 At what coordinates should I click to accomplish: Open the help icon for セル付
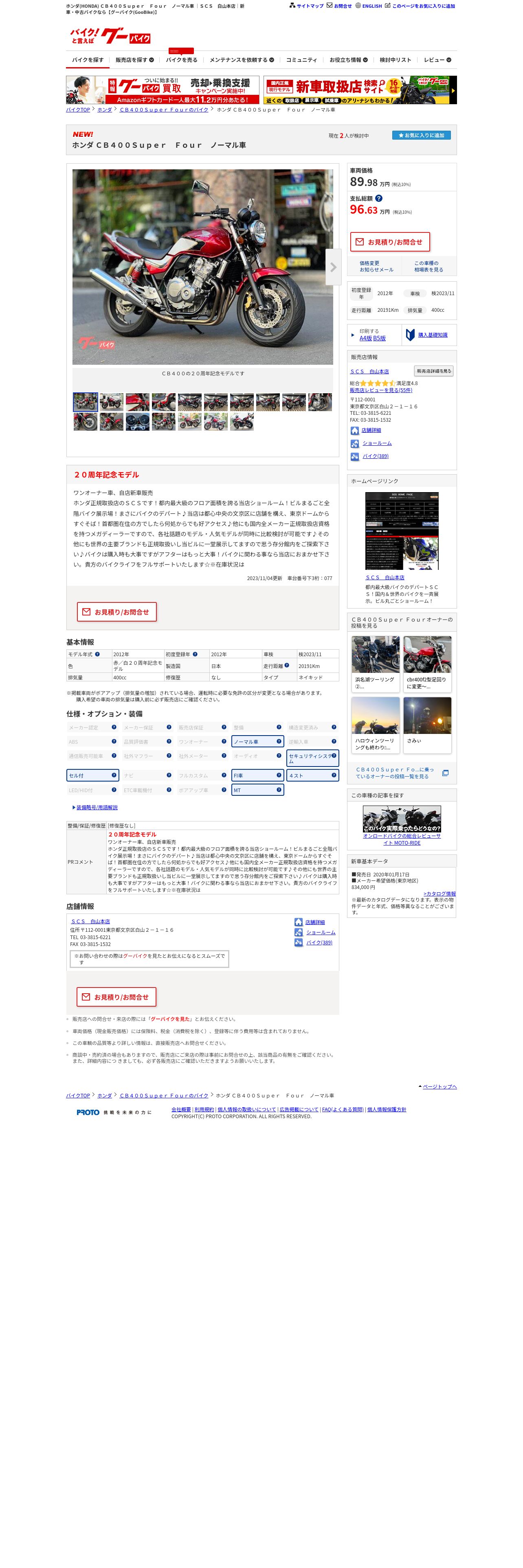click(114, 775)
